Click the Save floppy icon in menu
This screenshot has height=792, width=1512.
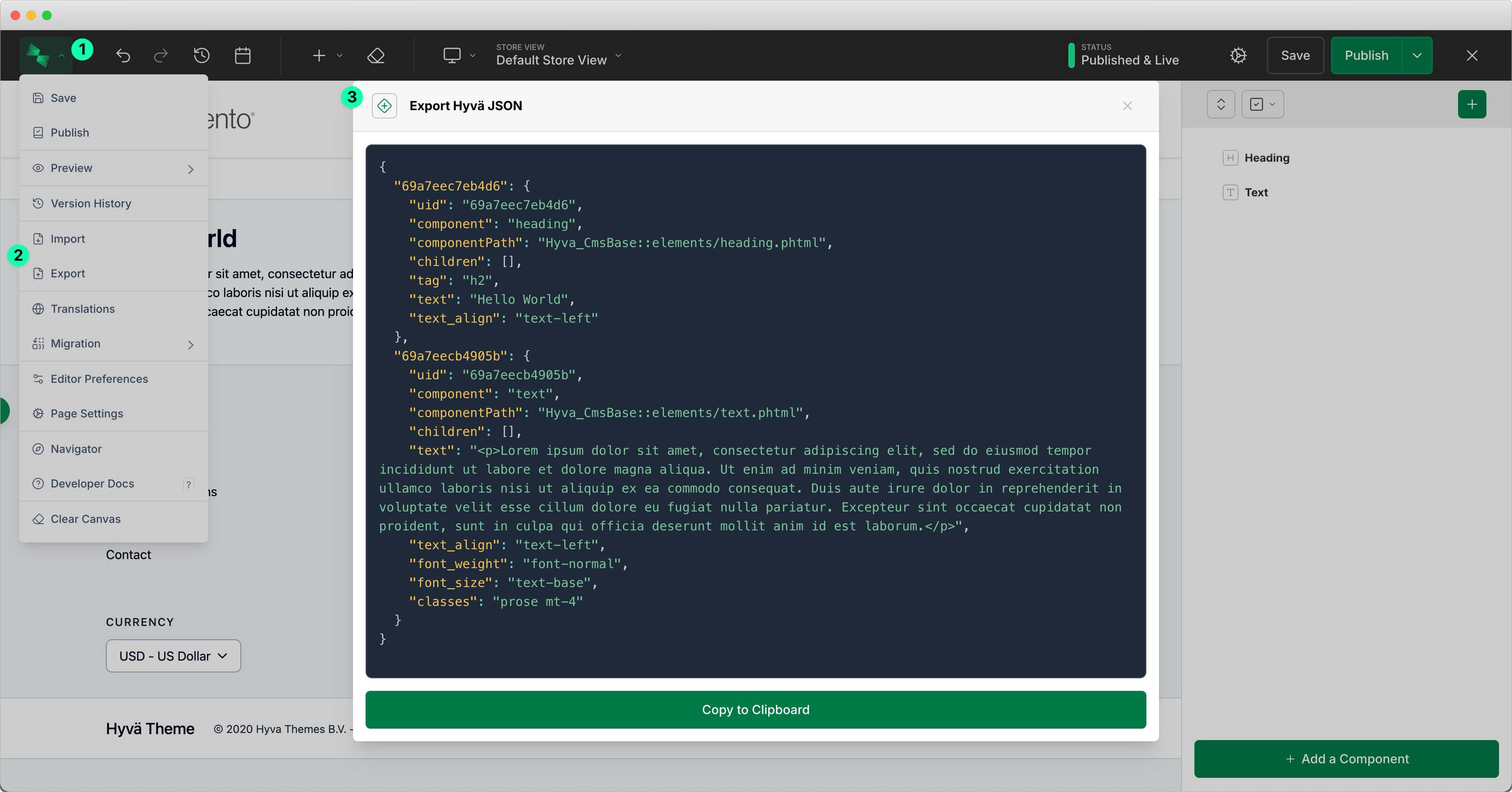[38, 98]
